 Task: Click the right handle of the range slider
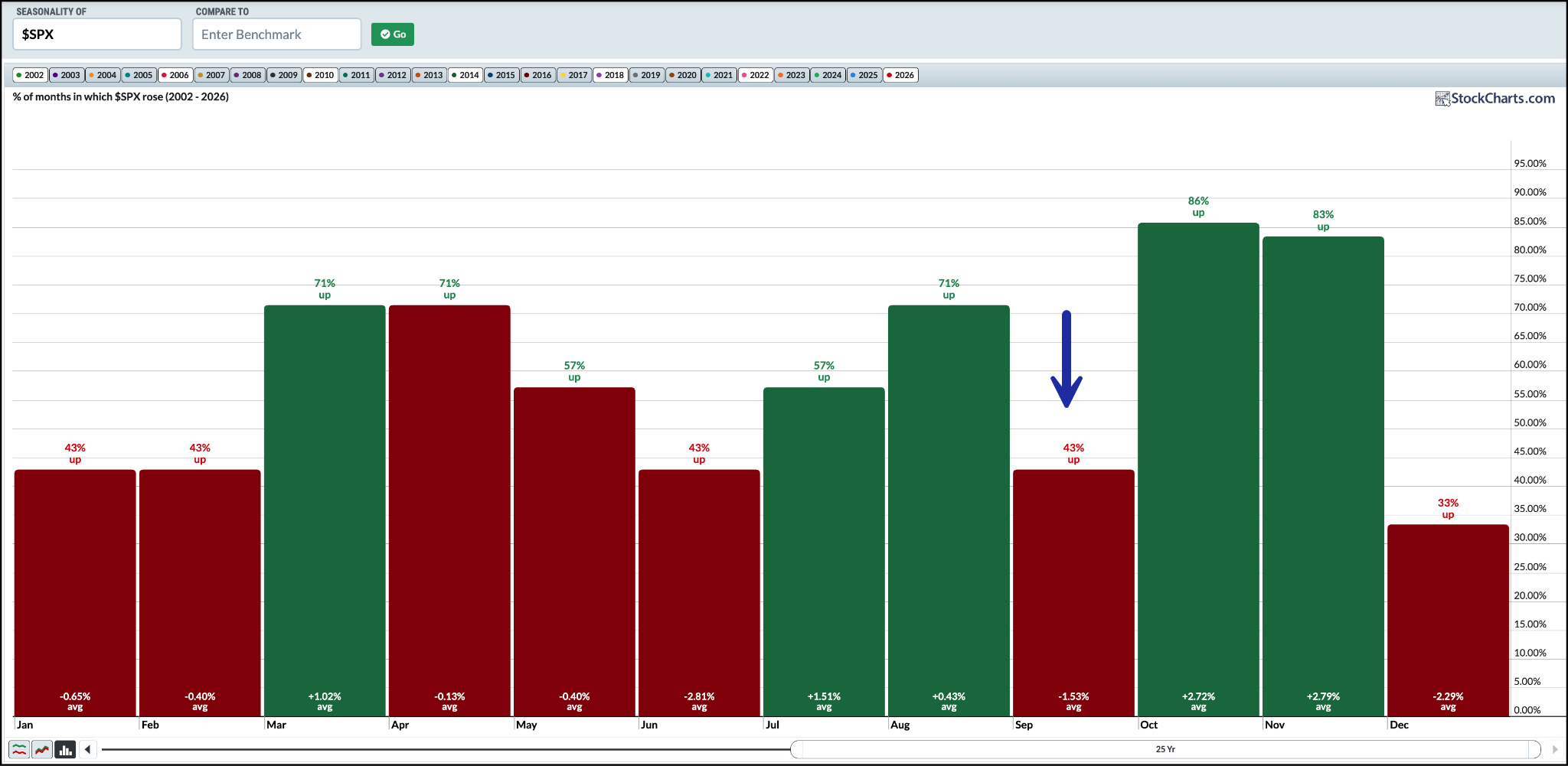1534,749
